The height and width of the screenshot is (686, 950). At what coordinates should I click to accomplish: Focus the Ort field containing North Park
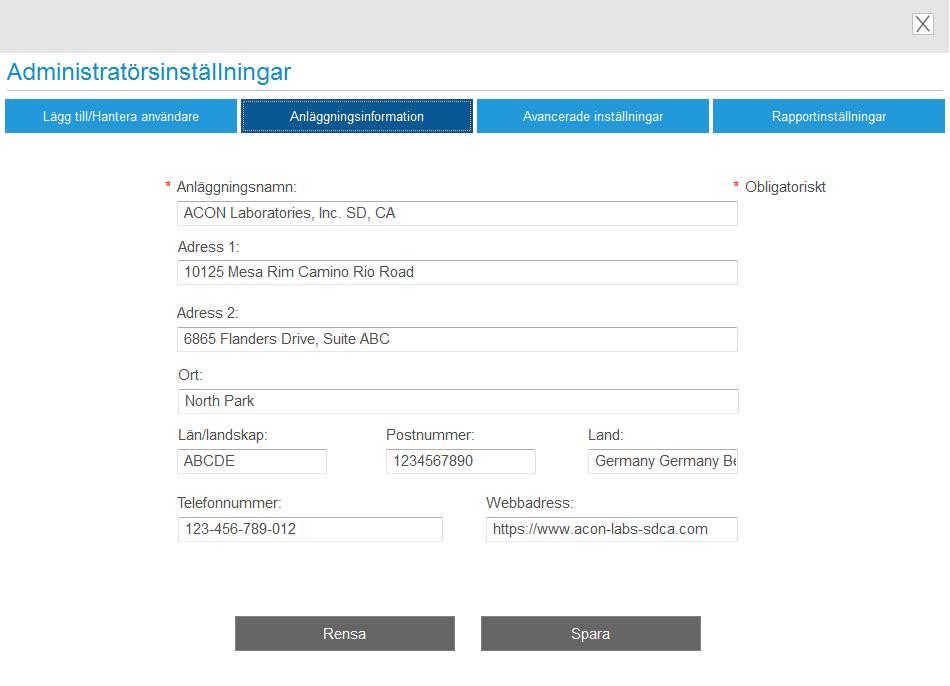tap(458, 401)
